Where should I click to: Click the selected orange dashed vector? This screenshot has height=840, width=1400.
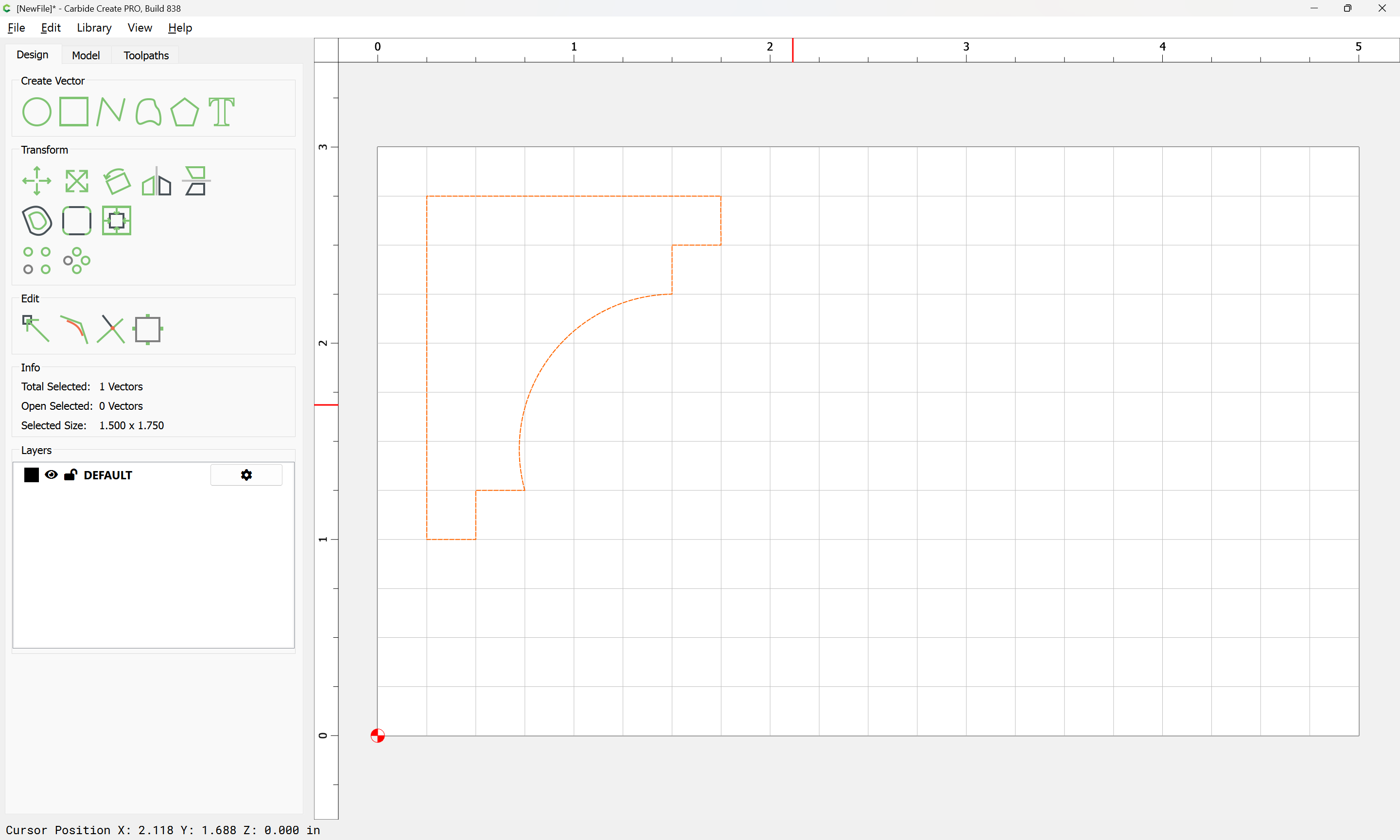427,368
